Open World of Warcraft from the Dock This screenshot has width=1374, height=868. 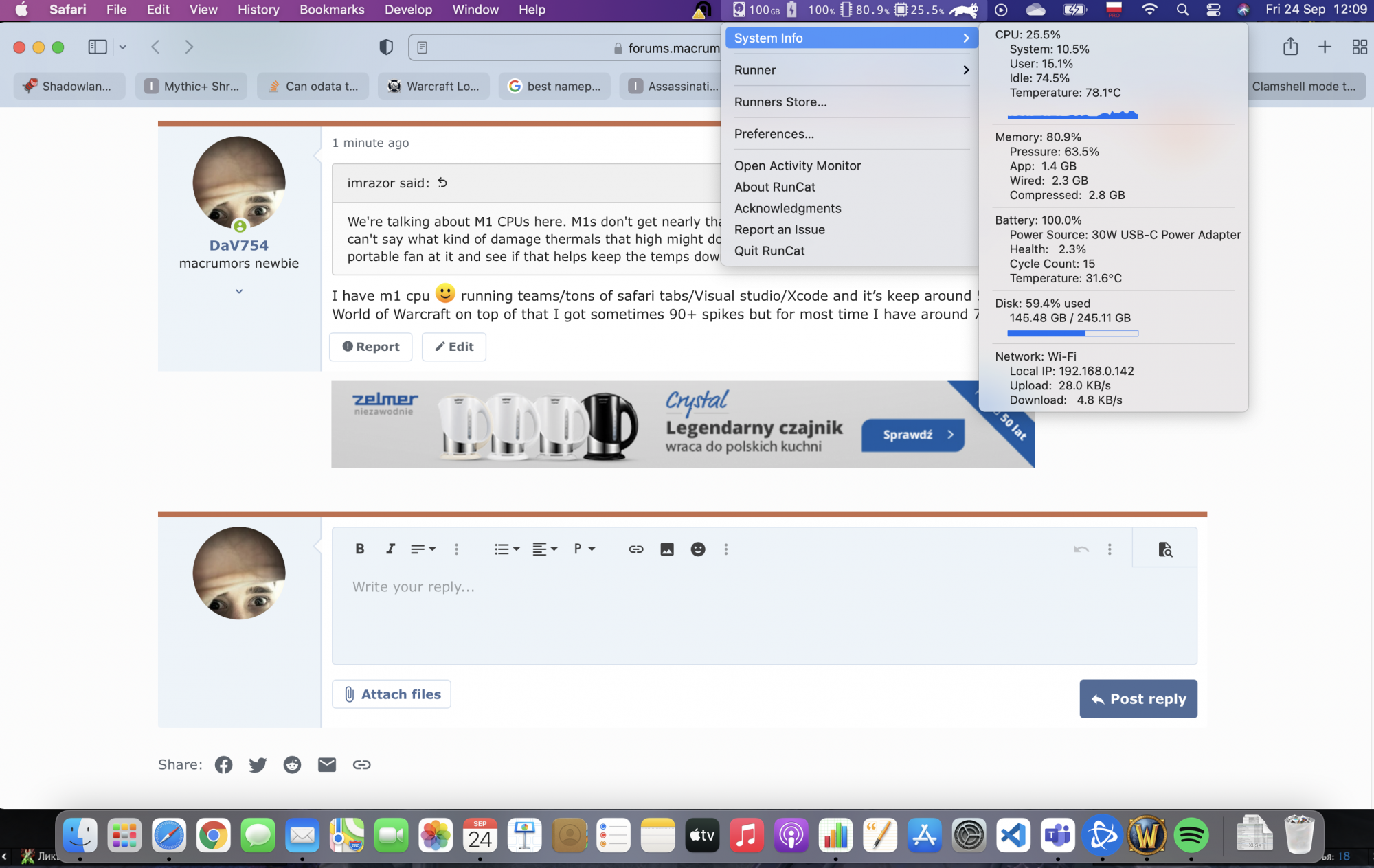pos(1147,835)
